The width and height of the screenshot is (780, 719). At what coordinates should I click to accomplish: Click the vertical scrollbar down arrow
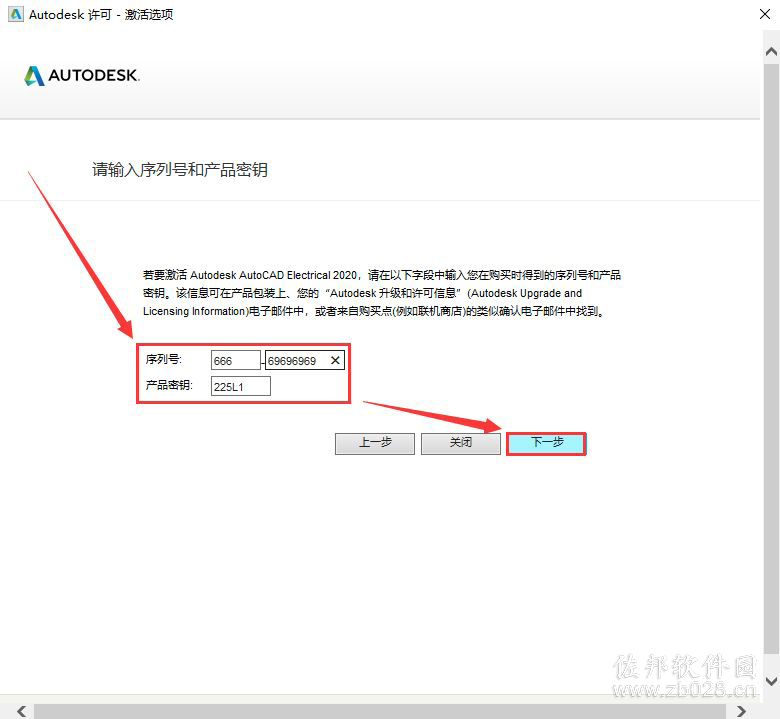[772, 681]
